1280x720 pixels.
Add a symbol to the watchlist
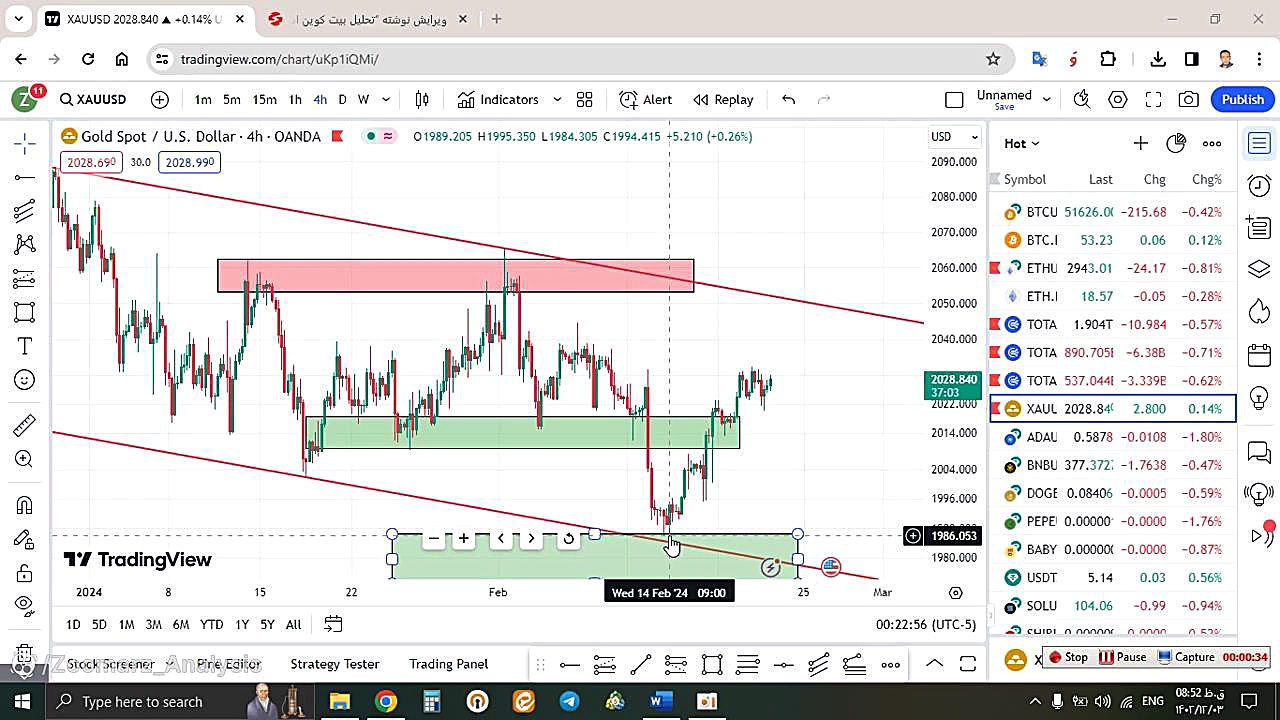tap(1140, 143)
